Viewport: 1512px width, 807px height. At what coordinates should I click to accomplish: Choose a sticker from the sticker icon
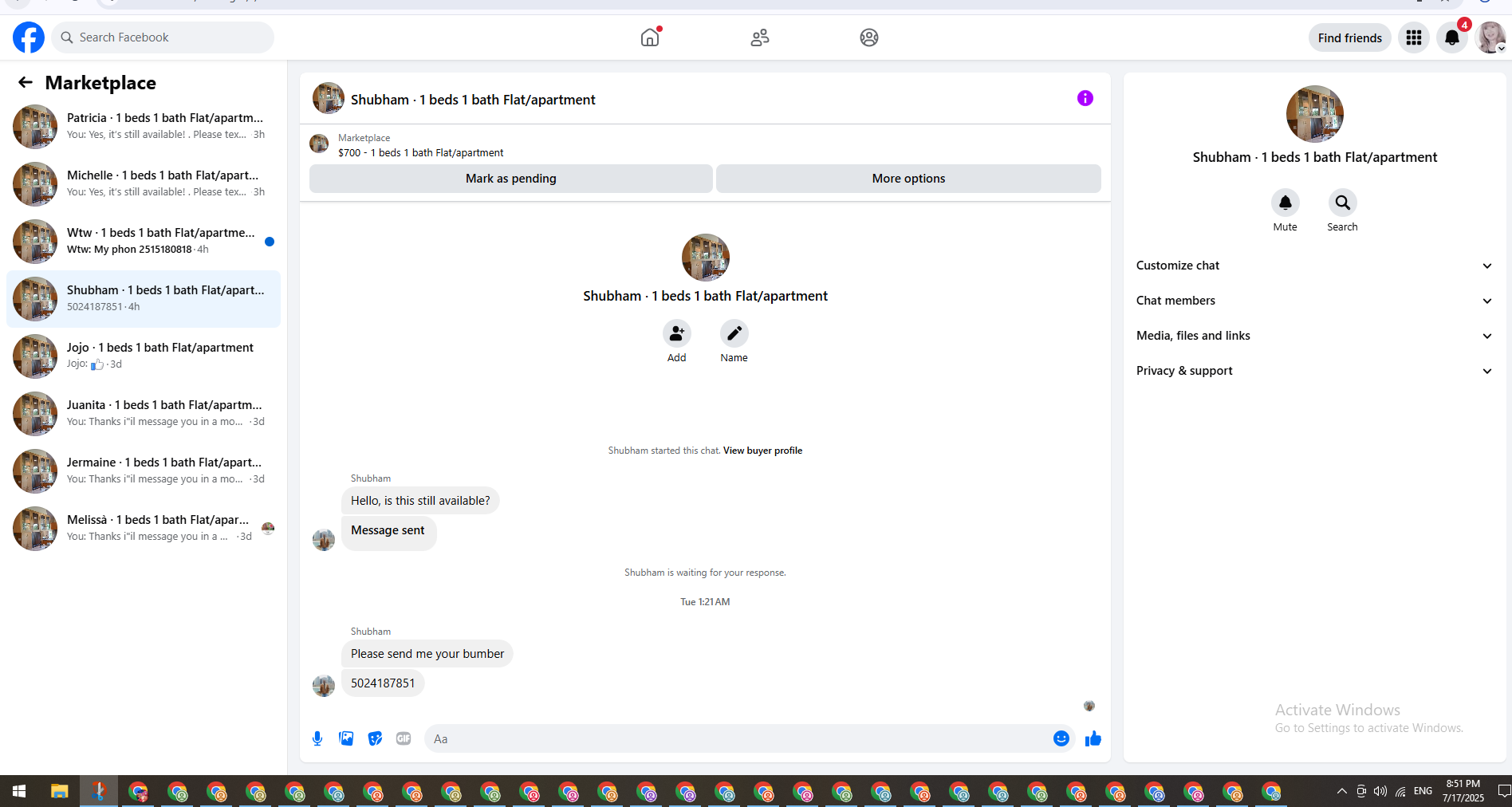(375, 738)
